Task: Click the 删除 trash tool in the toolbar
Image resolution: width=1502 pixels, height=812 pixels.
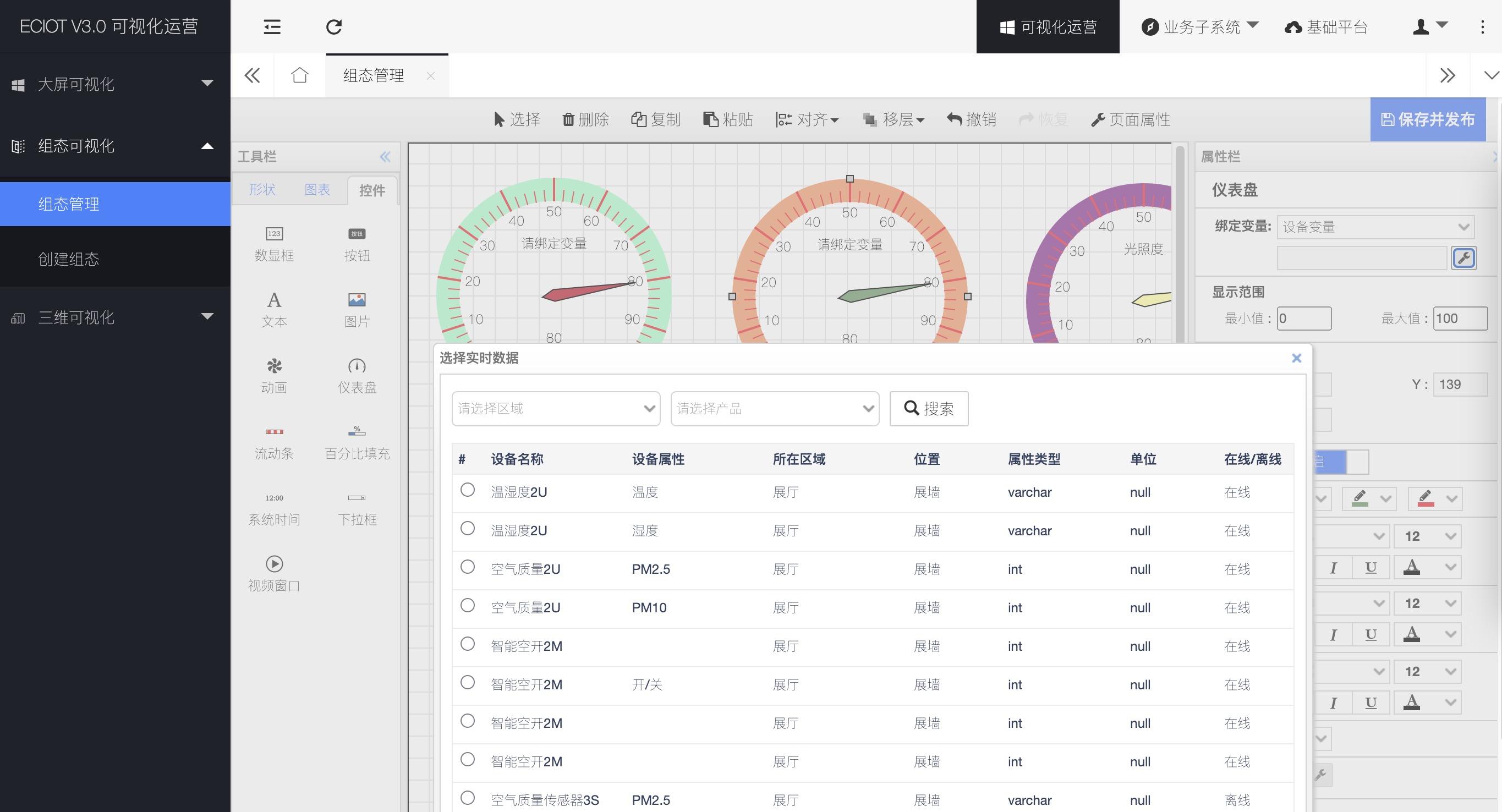Action: pyautogui.click(x=585, y=119)
